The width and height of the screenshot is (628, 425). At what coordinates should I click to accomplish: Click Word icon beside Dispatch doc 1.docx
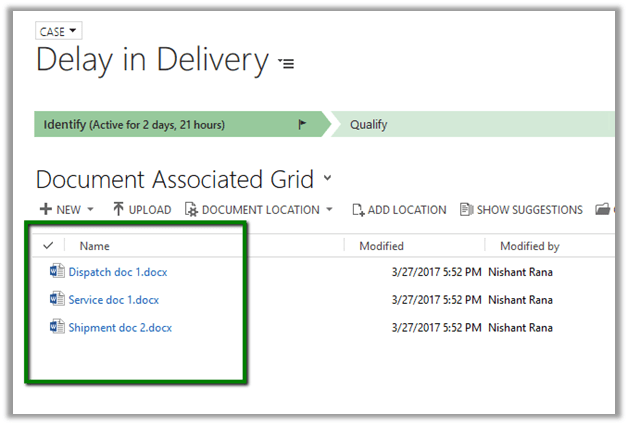pos(56,271)
